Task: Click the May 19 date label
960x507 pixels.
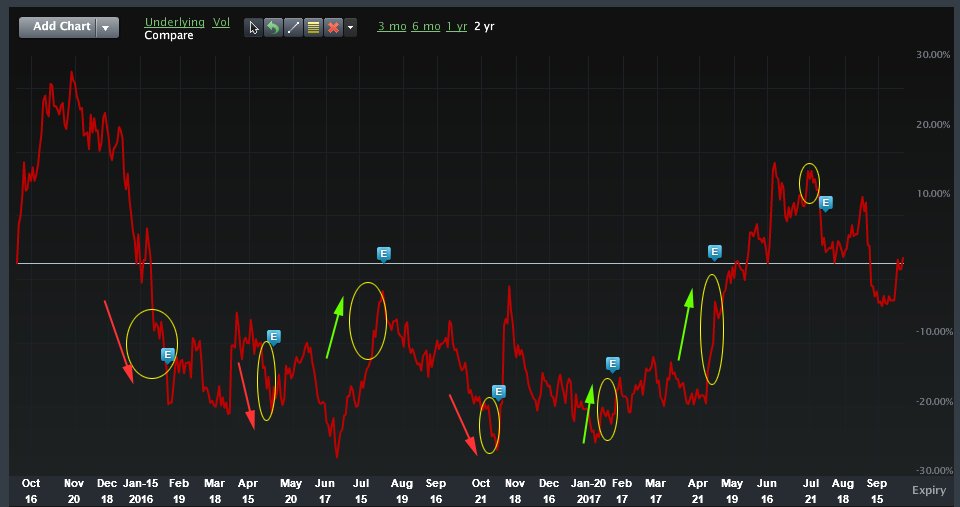Action: pos(732,491)
